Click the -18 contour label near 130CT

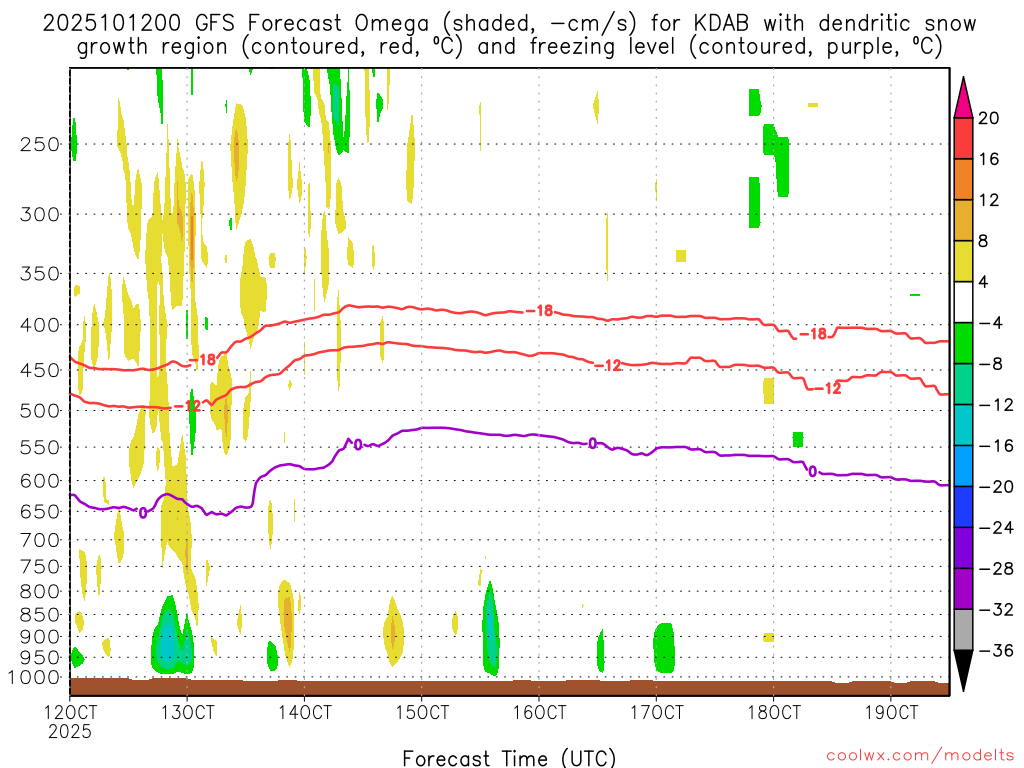point(202,360)
